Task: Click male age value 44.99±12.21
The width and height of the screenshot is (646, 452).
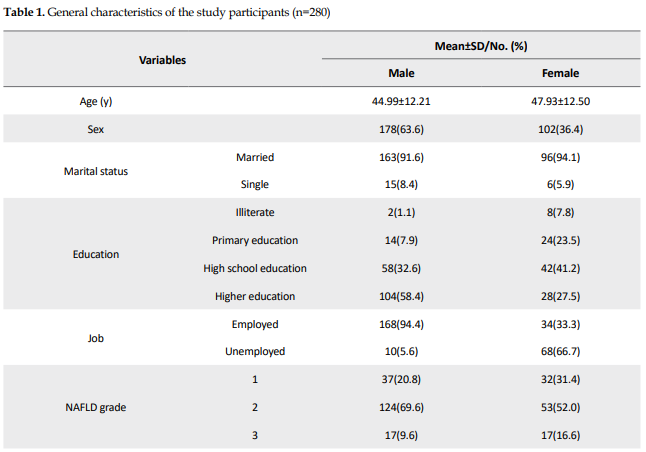Action: click(x=401, y=101)
